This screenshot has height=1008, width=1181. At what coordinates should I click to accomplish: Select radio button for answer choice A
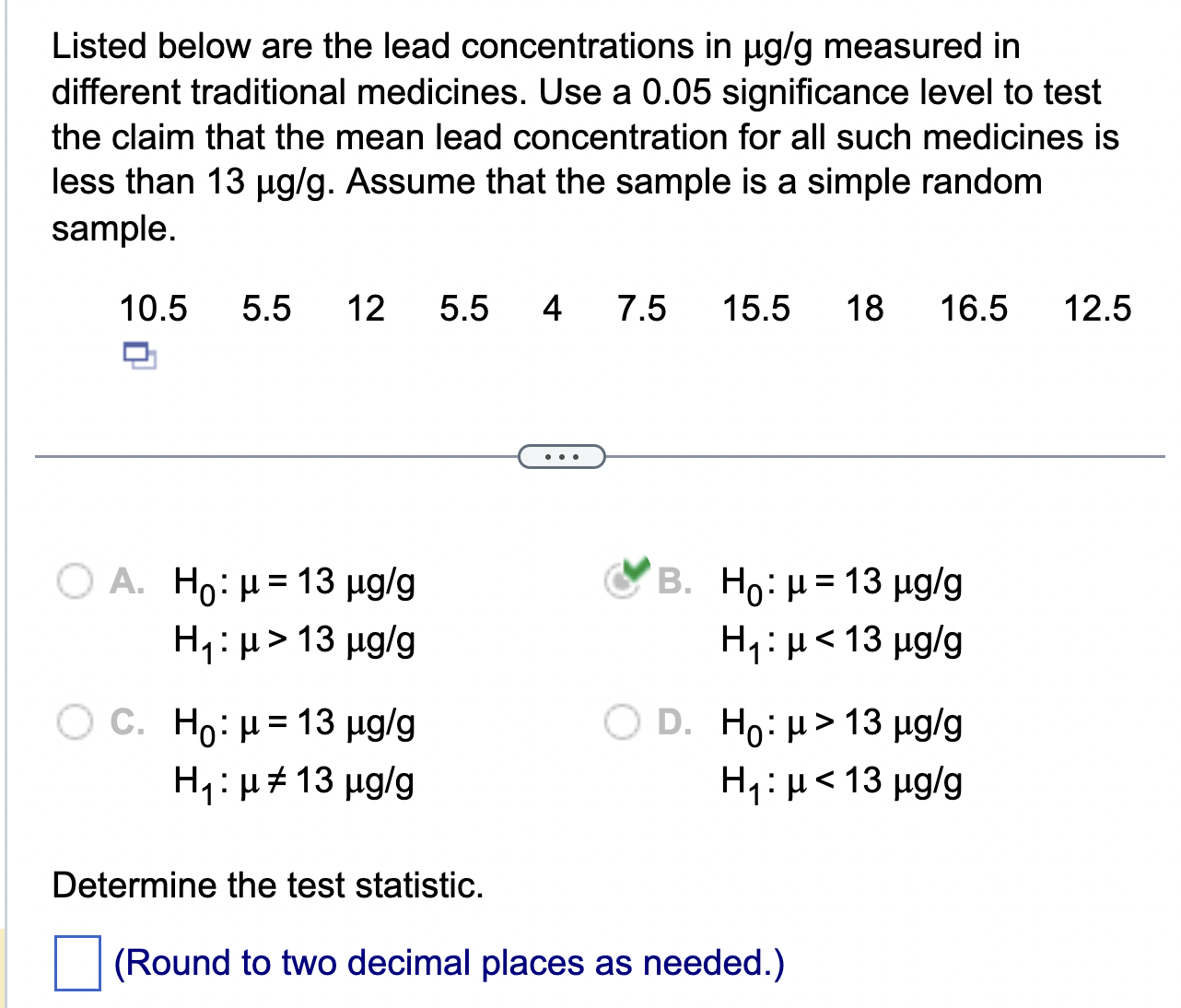[74, 580]
